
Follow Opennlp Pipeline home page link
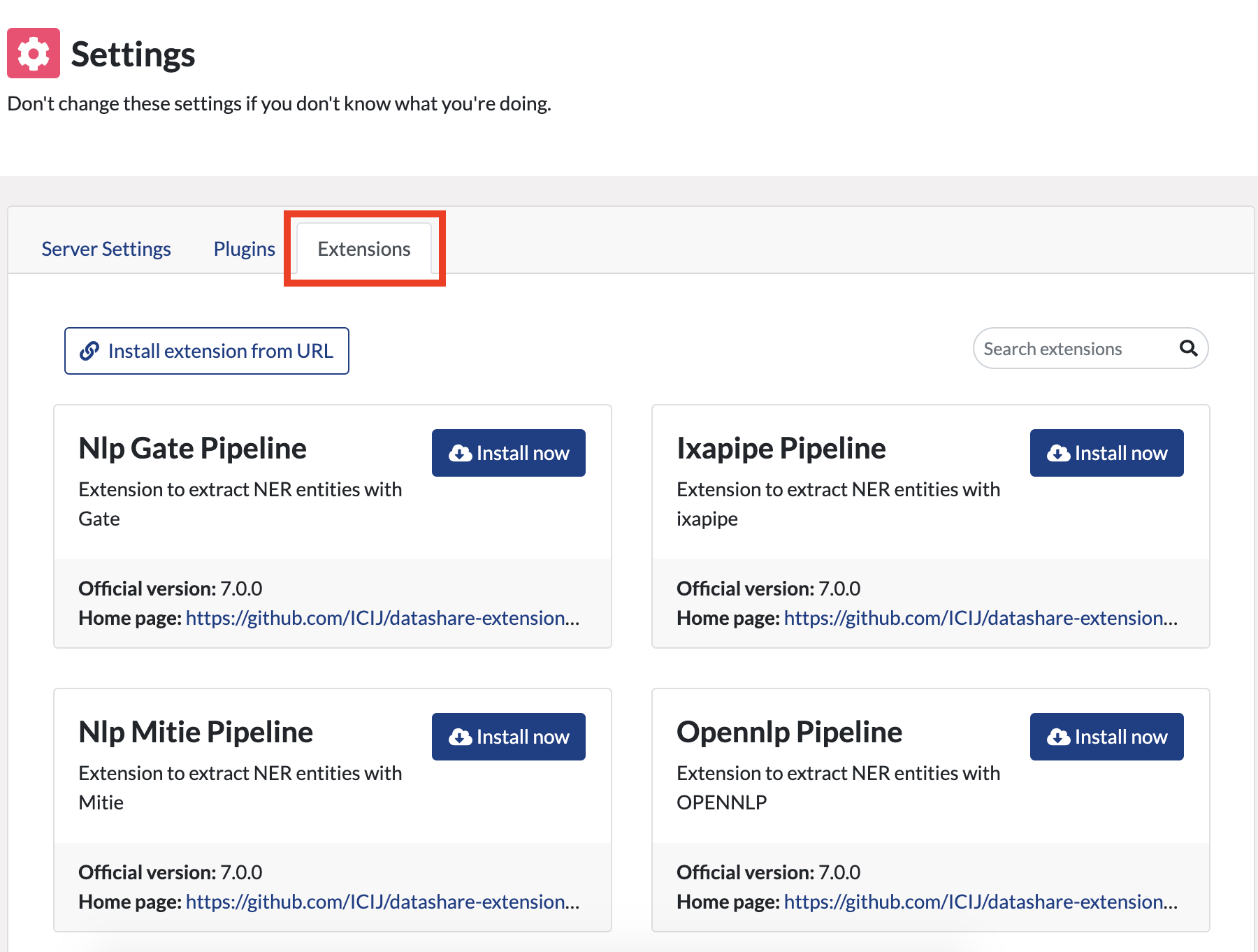981,902
